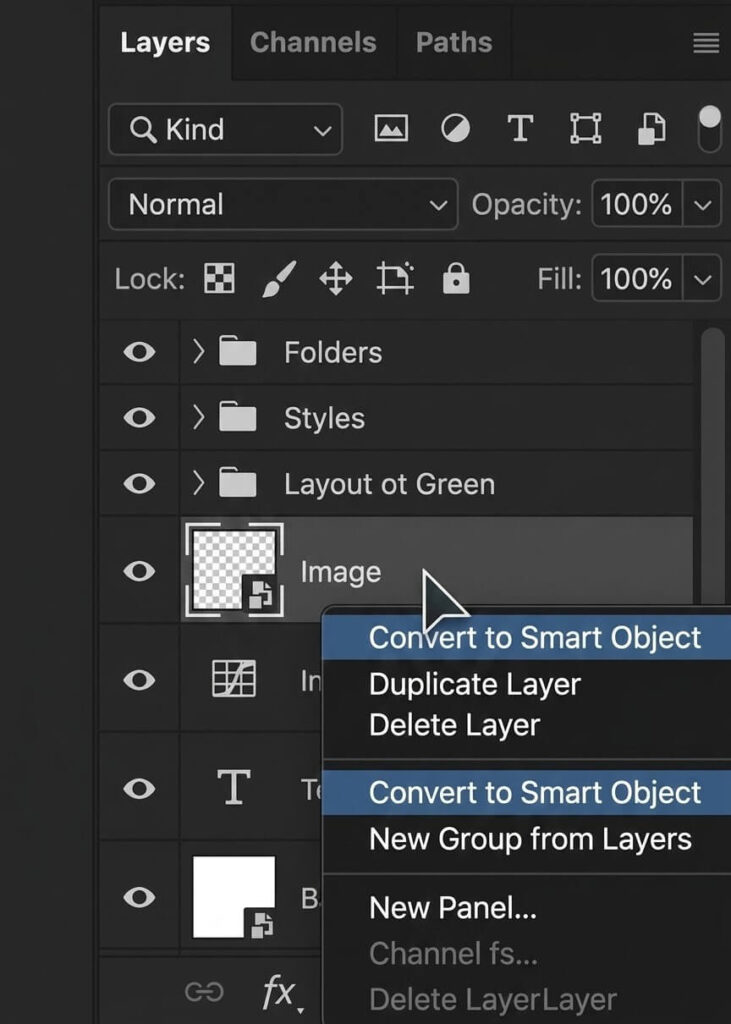Click the link layers icon
731x1024 pixels.
pos(205,990)
